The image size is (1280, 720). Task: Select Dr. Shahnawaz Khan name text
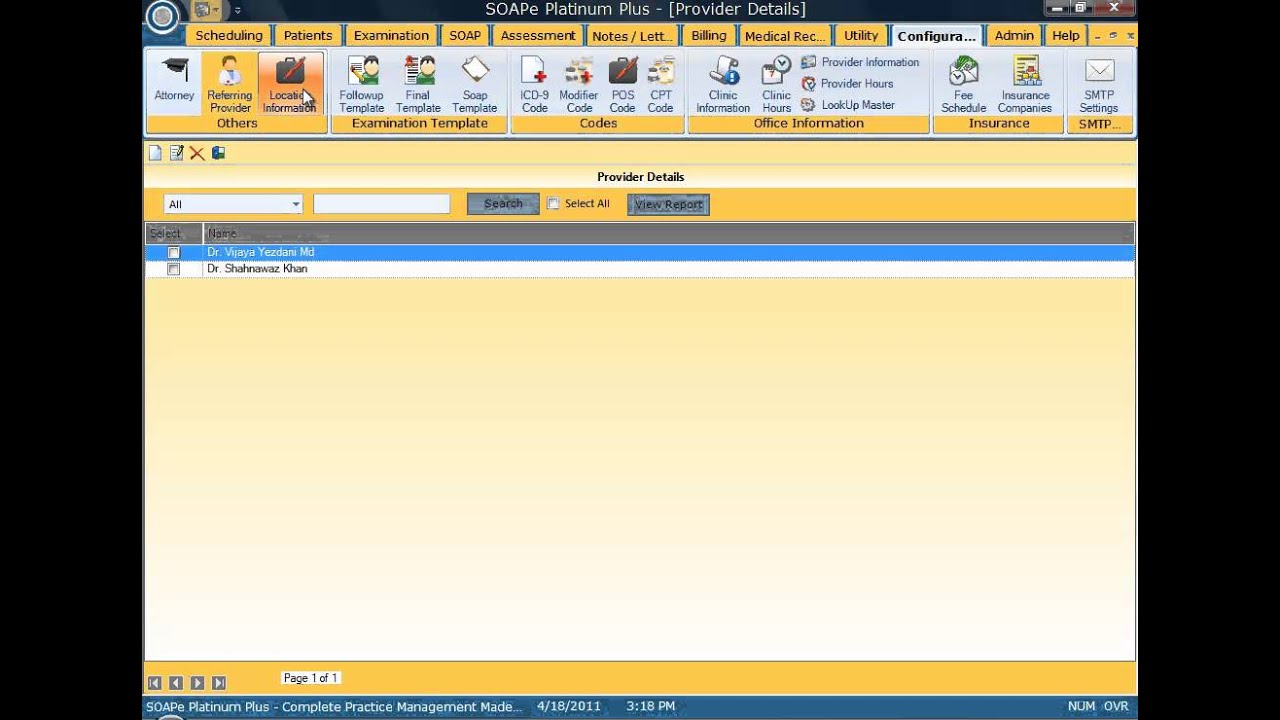[x=257, y=269]
